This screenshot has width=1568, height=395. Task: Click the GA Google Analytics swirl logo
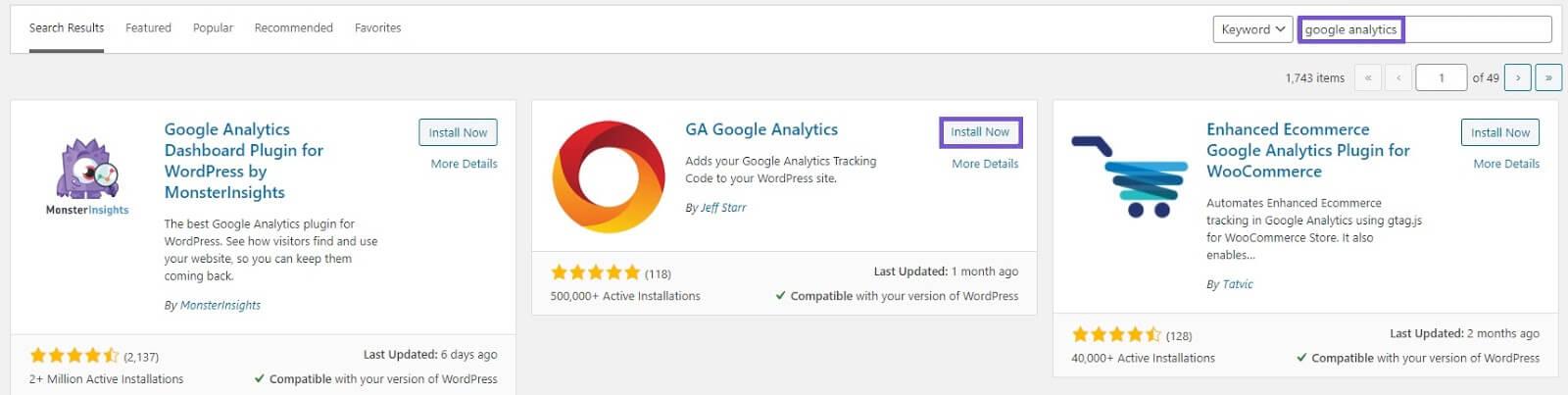pyautogui.click(x=609, y=177)
